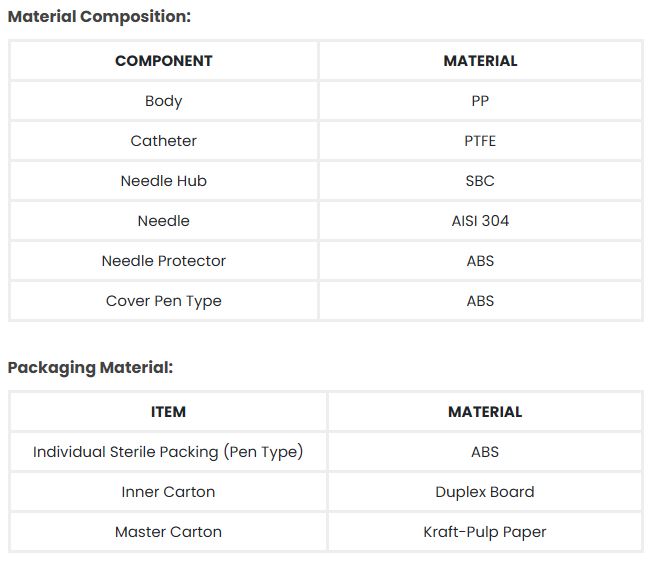Viewport: 653px width, 568px height.
Task: Select the ITEM column header
Action: 168,412
